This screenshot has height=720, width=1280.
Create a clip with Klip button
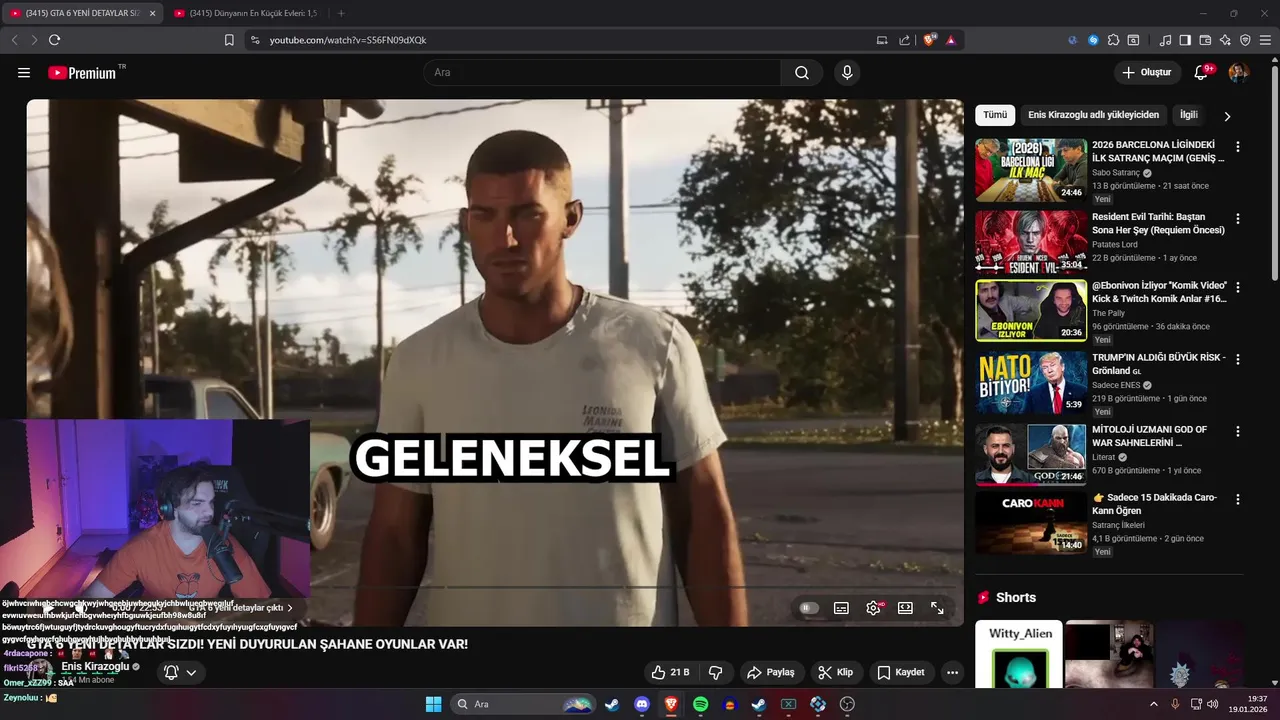pyautogui.click(x=835, y=672)
